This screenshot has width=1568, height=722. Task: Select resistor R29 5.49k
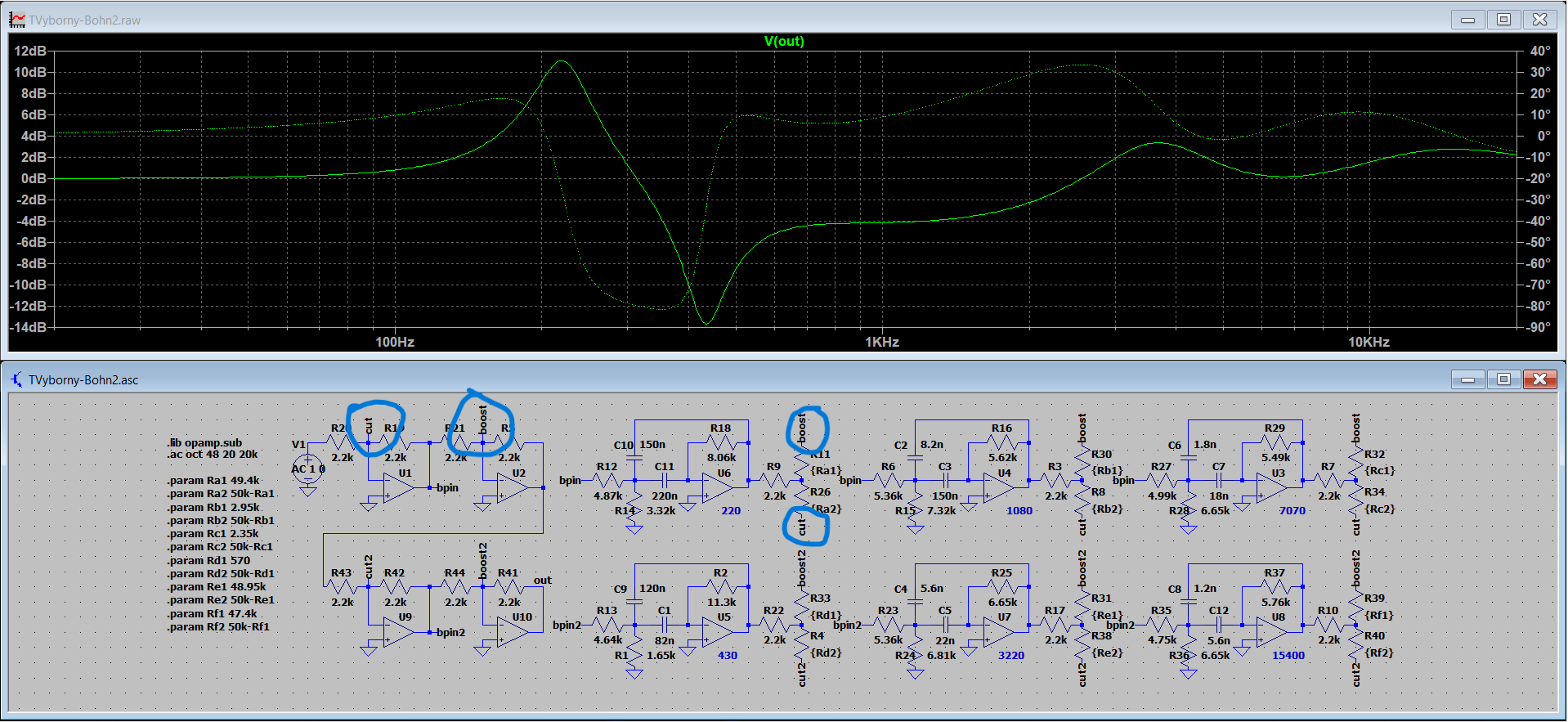[1276, 442]
